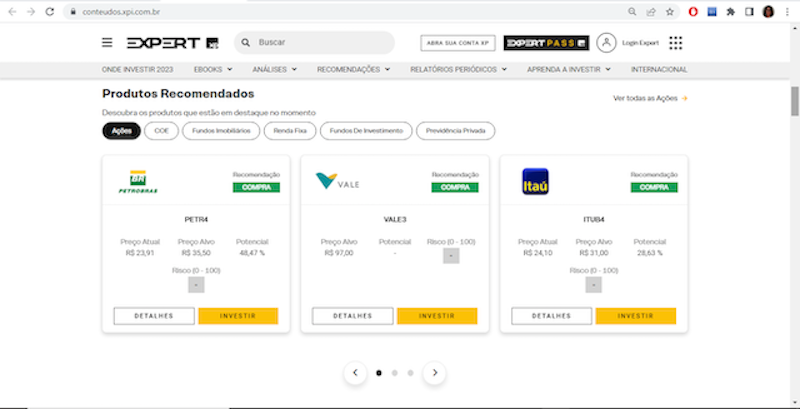Reload the page with refresh icon
This screenshot has height=409, width=800.
tap(49, 12)
